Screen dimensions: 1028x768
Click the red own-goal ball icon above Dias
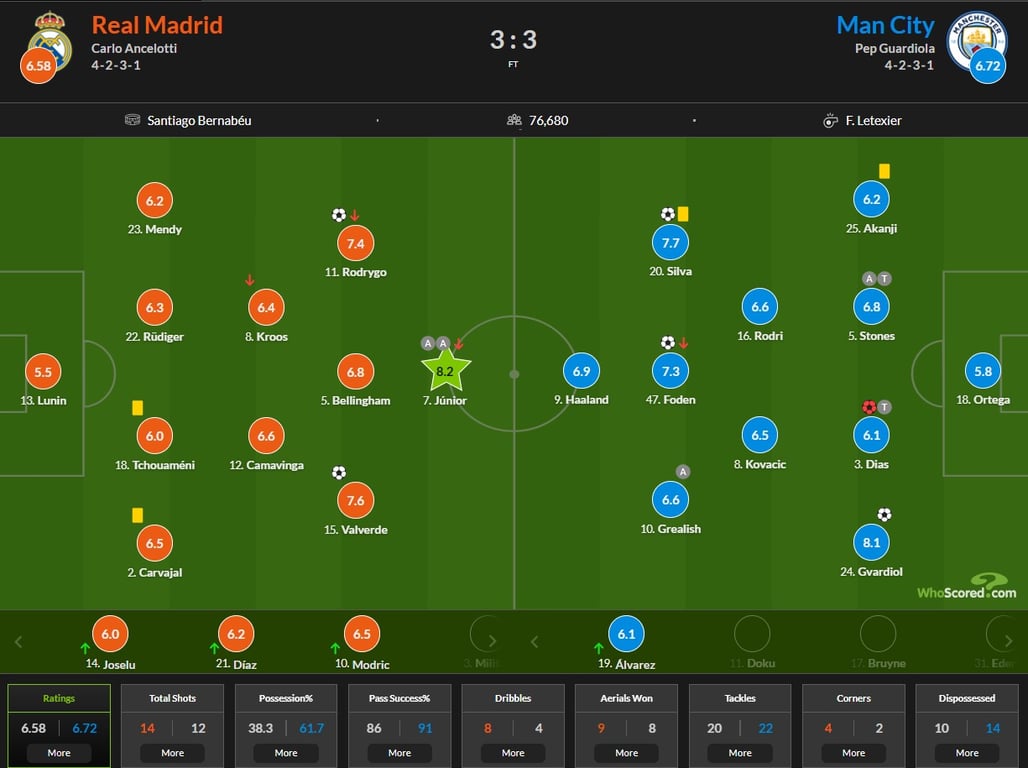(868, 407)
